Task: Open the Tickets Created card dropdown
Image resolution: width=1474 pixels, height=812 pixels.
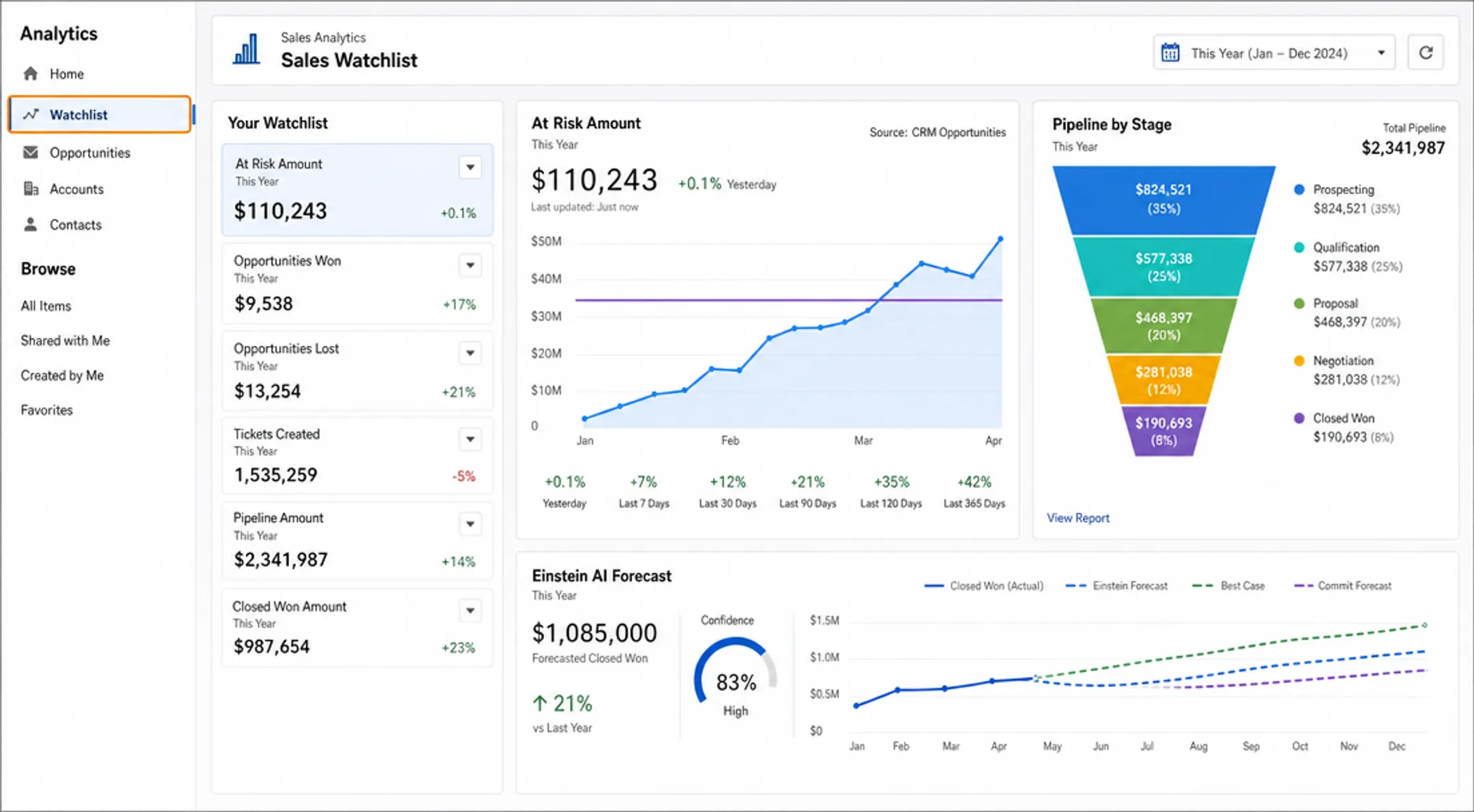Action: [x=470, y=439]
